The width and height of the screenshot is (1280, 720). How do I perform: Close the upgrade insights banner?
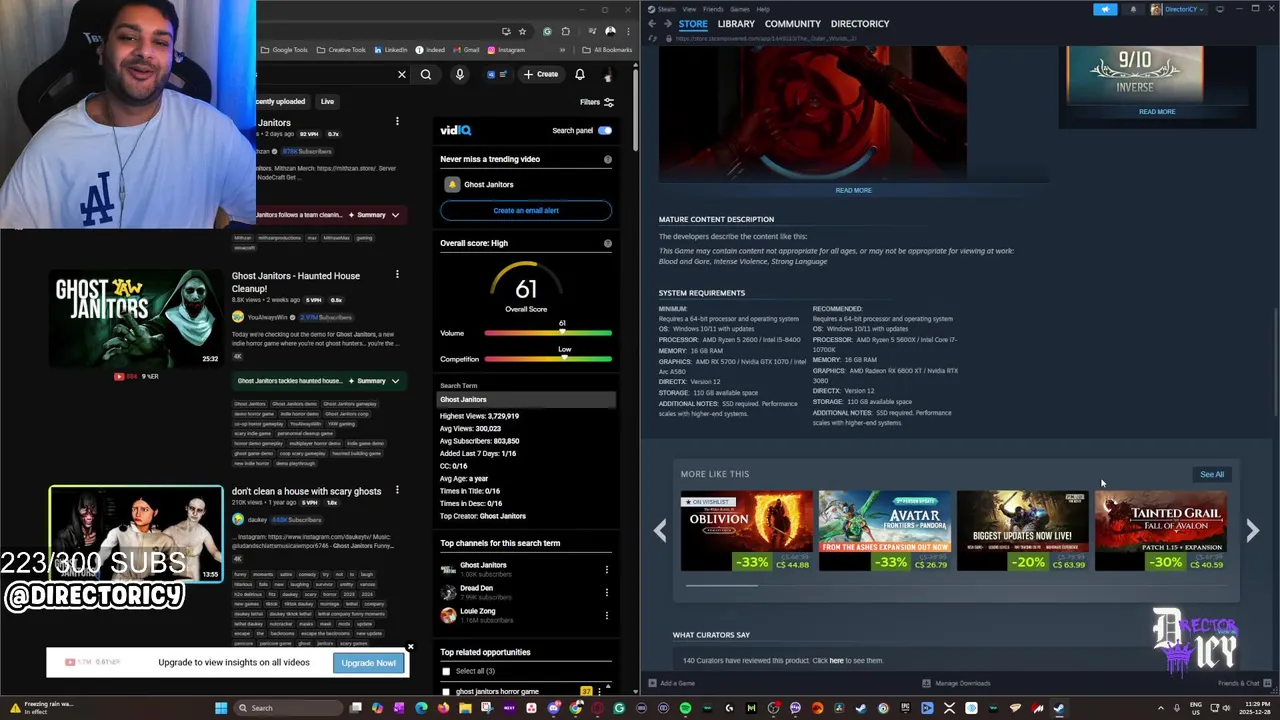pos(410,647)
